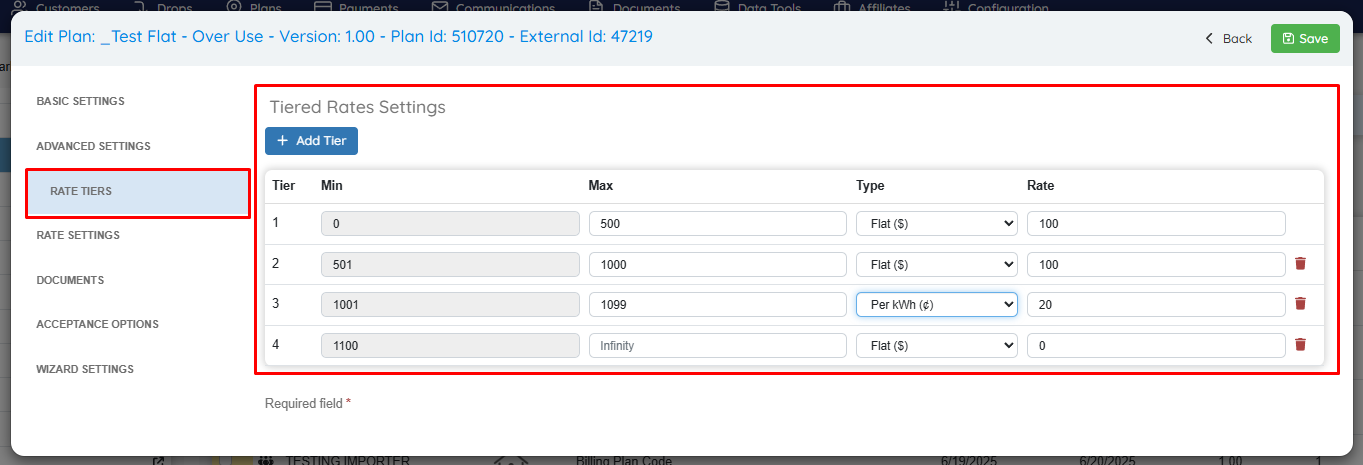Click the tier 2 Max field containing 1000
Image resolution: width=1363 pixels, height=465 pixels.
pyautogui.click(x=717, y=264)
